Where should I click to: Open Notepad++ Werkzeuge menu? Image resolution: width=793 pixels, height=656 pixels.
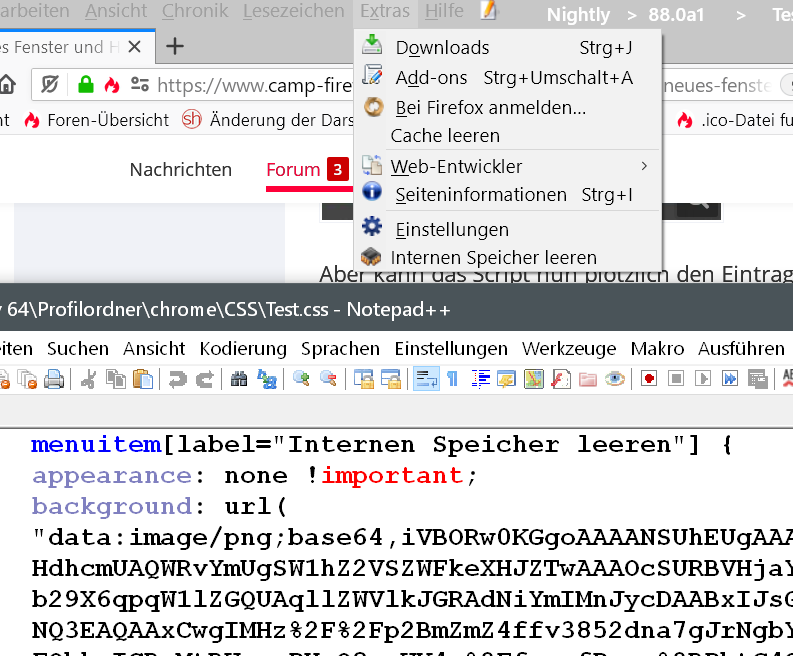569,348
